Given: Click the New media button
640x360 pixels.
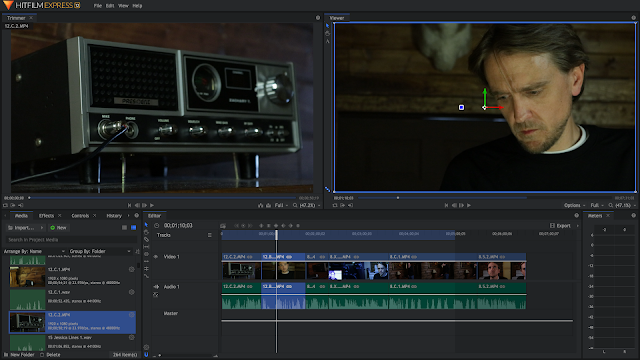Looking at the screenshot, I should (x=58, y=228).
